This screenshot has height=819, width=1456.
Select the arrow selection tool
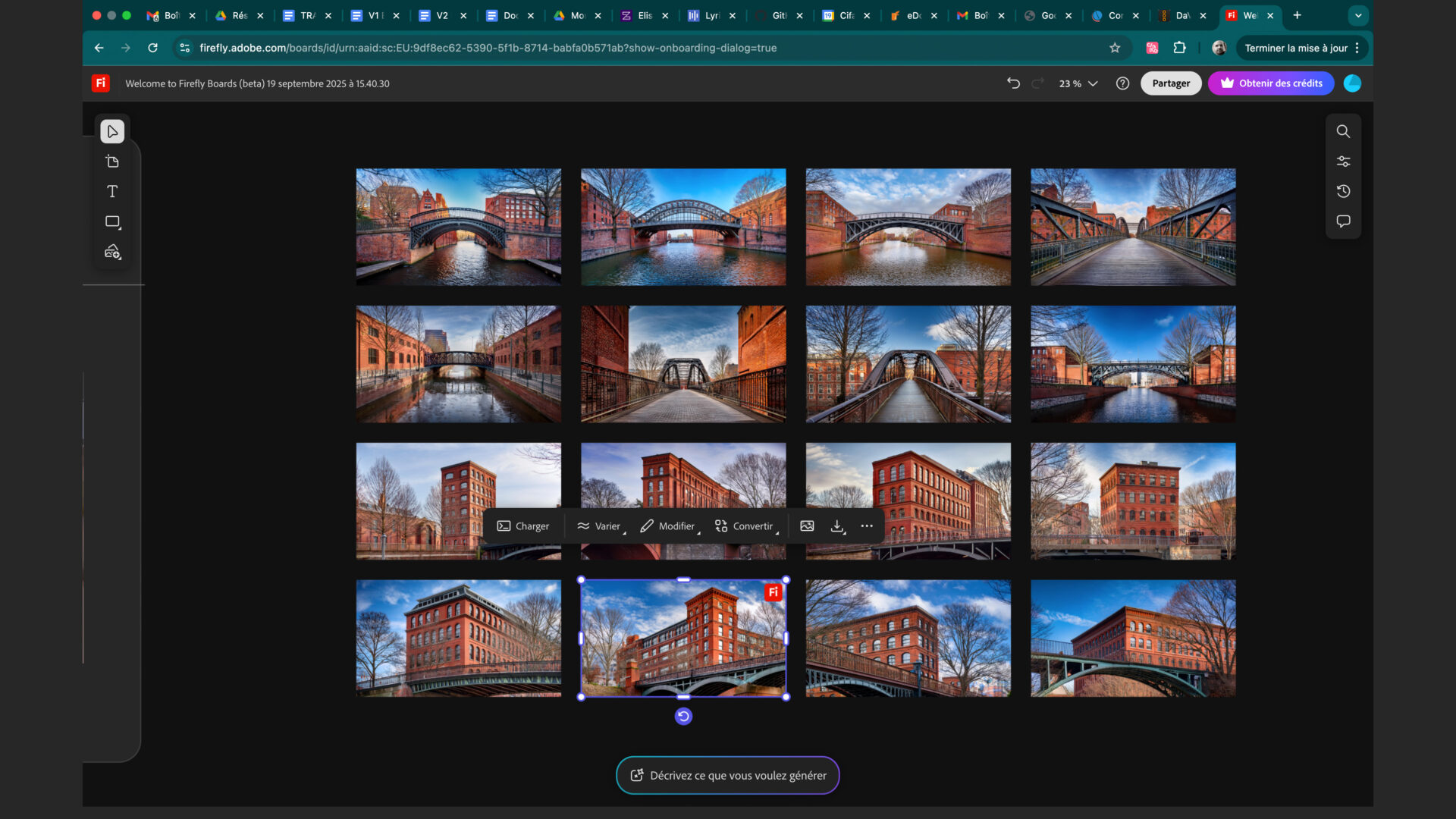click(x=112, y=132)
